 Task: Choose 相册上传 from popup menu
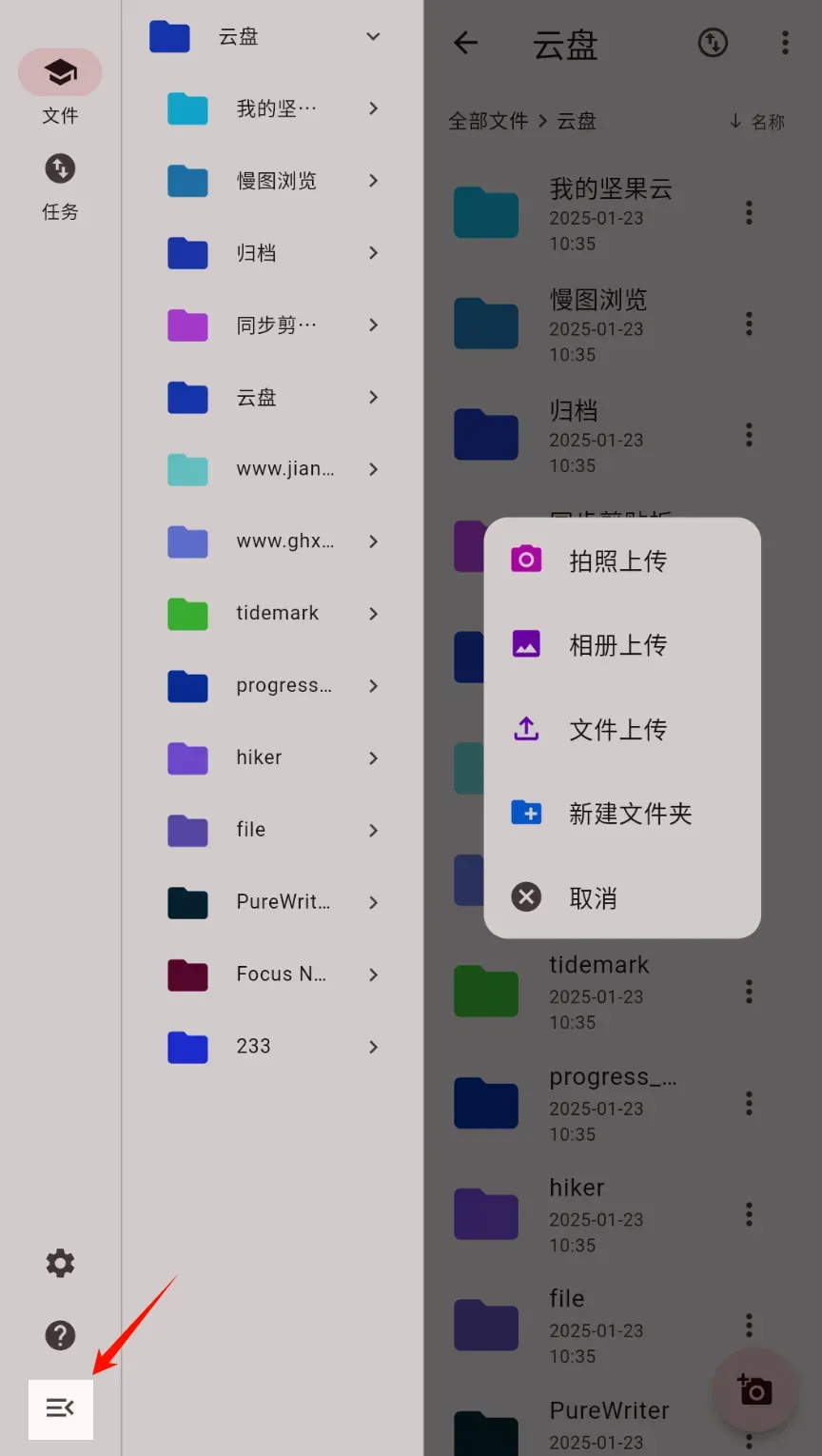(622, 644)
